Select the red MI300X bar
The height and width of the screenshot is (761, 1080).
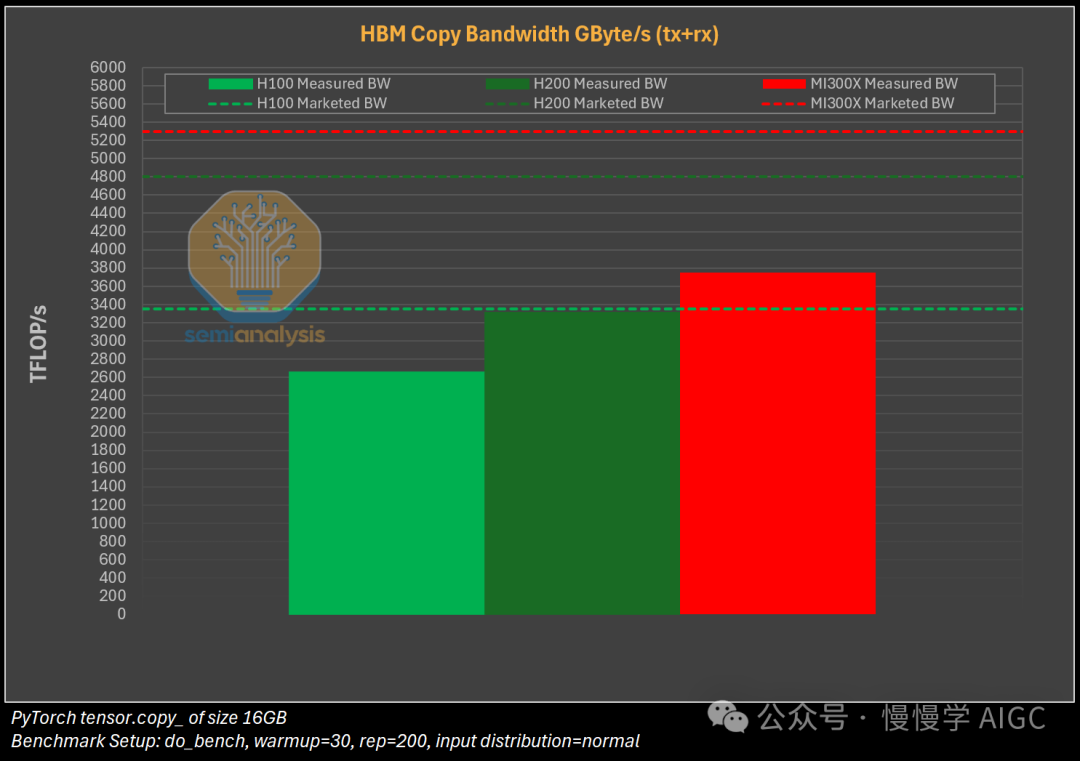778,444
